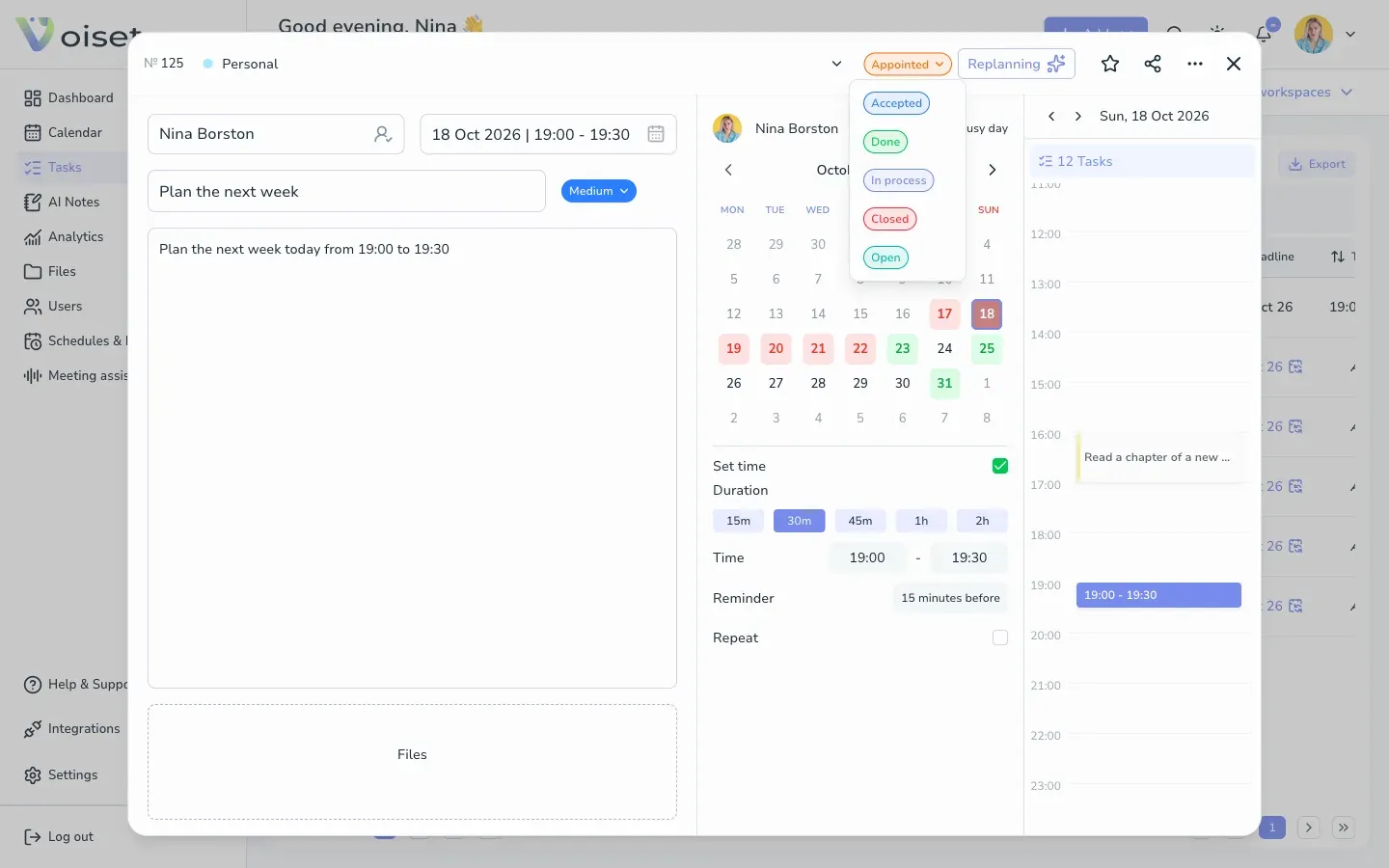Image resolution: width=1389 pixels, height=868 pixels.
Task: Open Dashboard from sidebar
Action: [x=68, y=97]
